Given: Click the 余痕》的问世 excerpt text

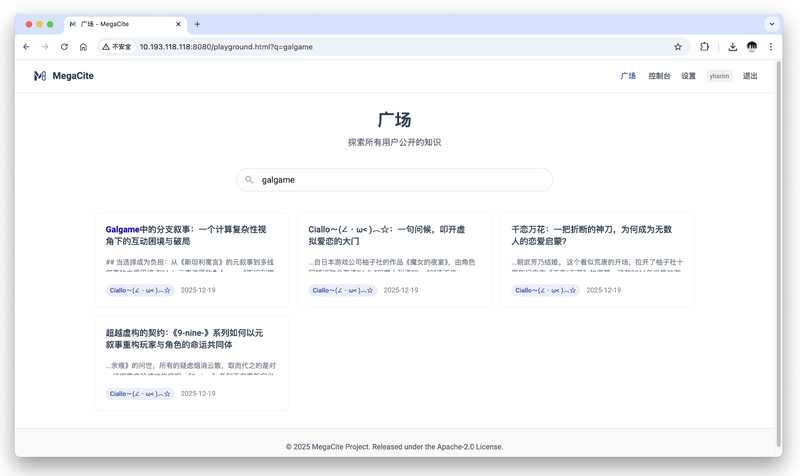Looking at the screenshot, I should (191, 368).
